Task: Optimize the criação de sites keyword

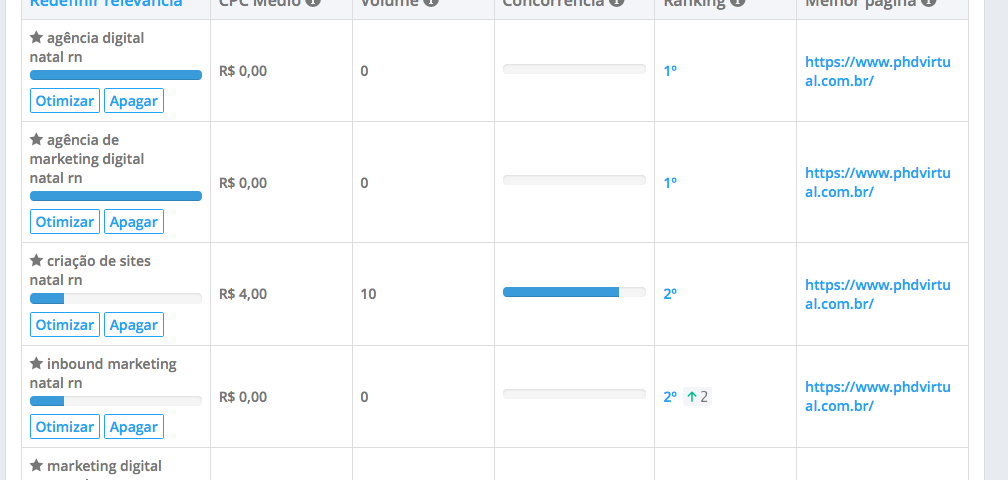Action: tap(65, 324)
